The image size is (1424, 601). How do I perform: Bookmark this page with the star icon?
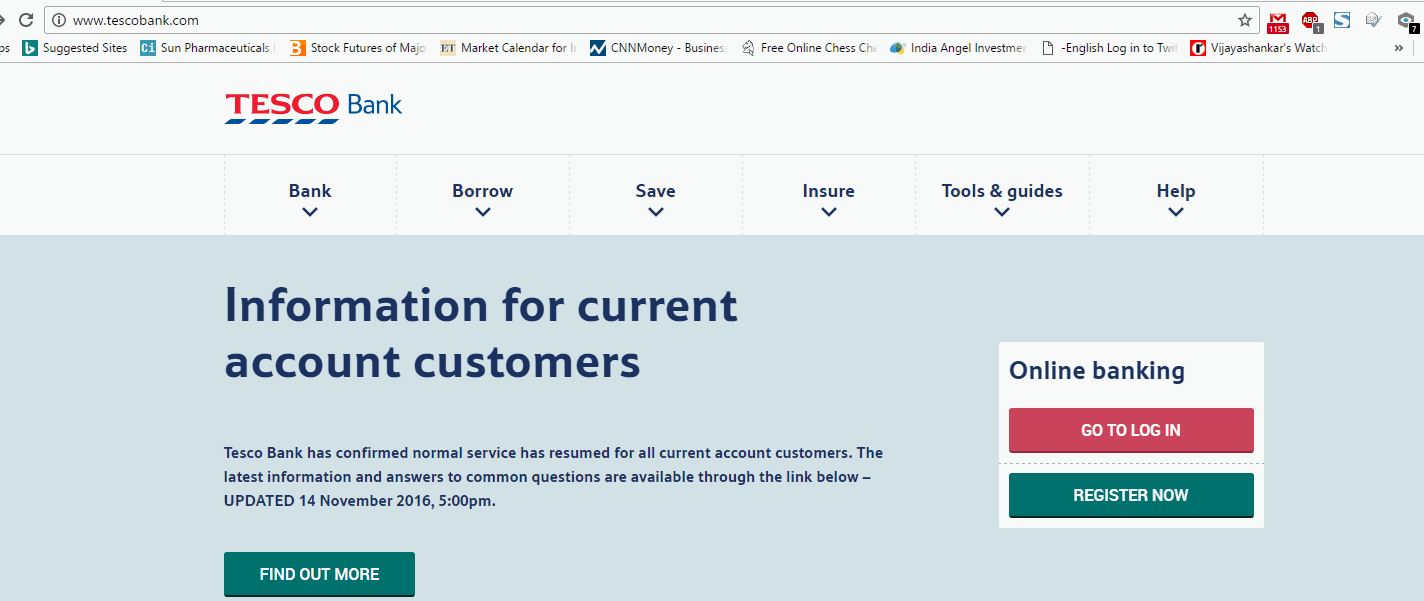(1245, 20)
